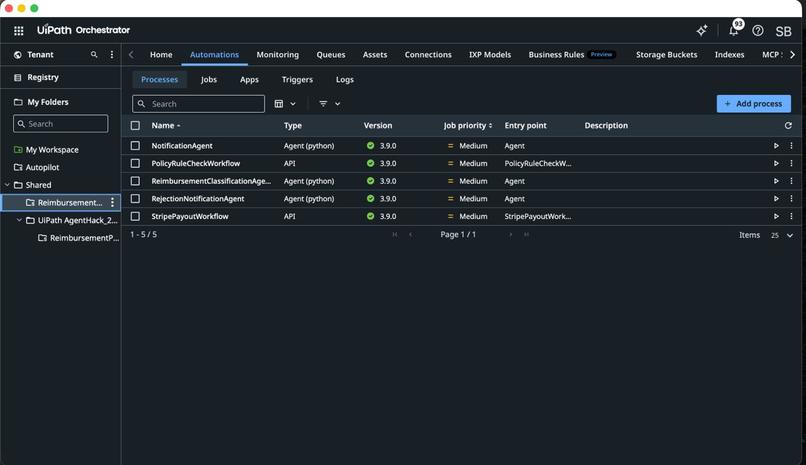Image resolution: width=806 pixels, height=465 pixels.
Task: Open the Business Rules tab
Action: (x=572, y=54)
